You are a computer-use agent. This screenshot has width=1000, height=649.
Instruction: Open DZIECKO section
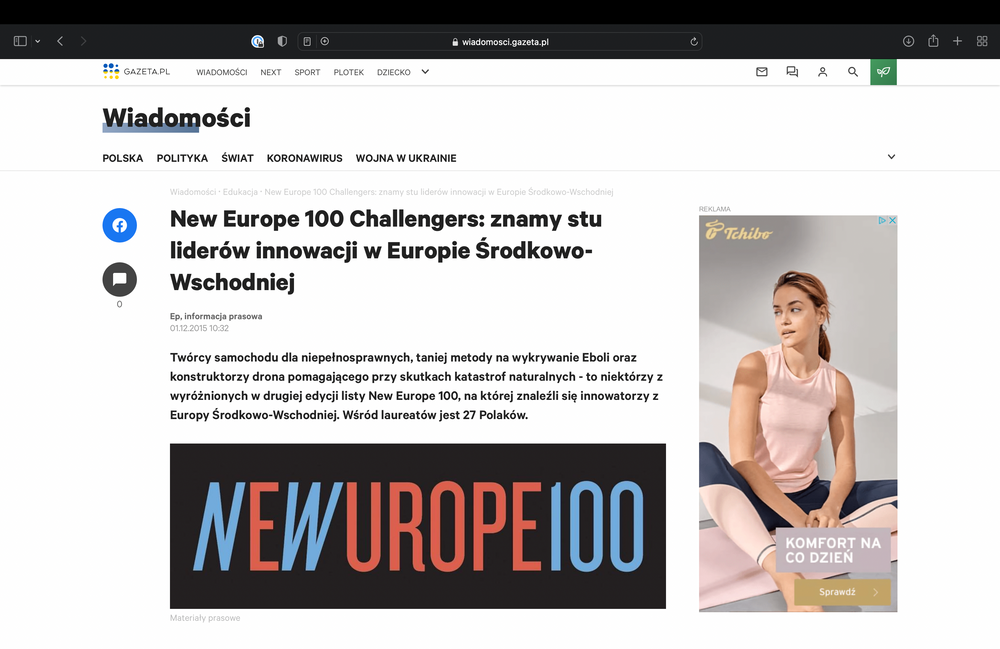pyautogui.click(x=393, y=72)
